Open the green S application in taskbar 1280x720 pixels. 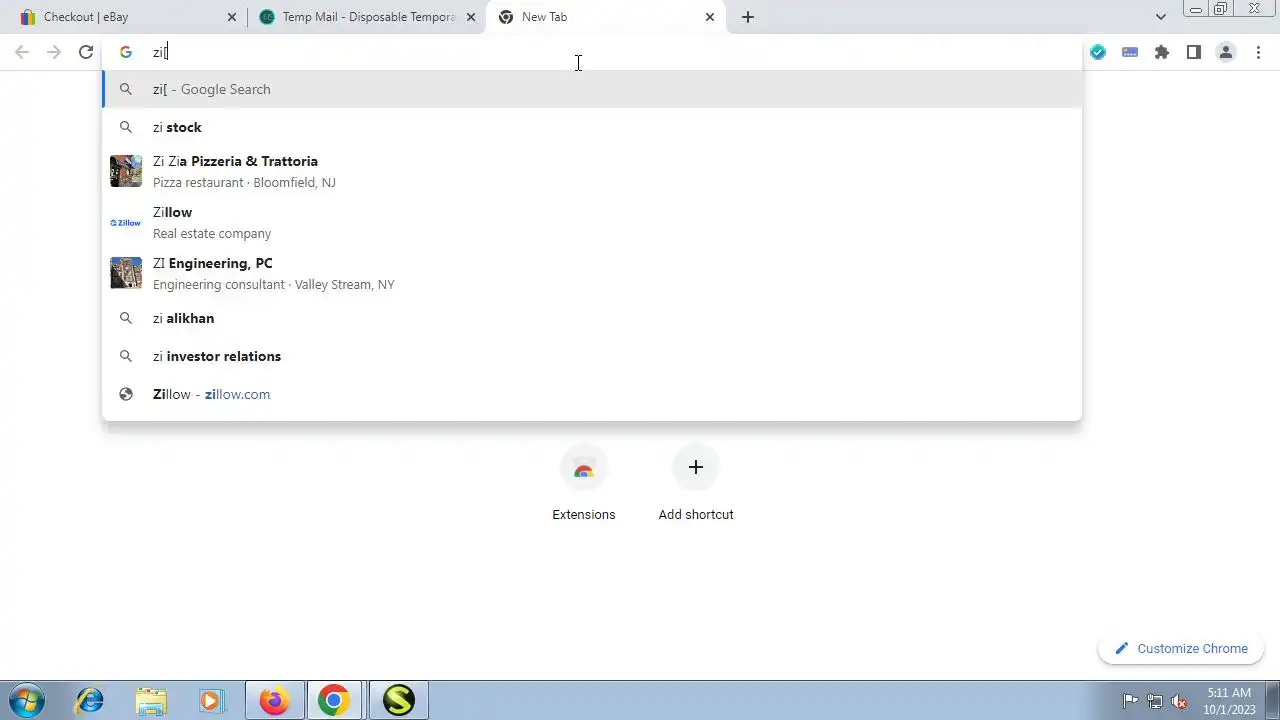[398, 700]
